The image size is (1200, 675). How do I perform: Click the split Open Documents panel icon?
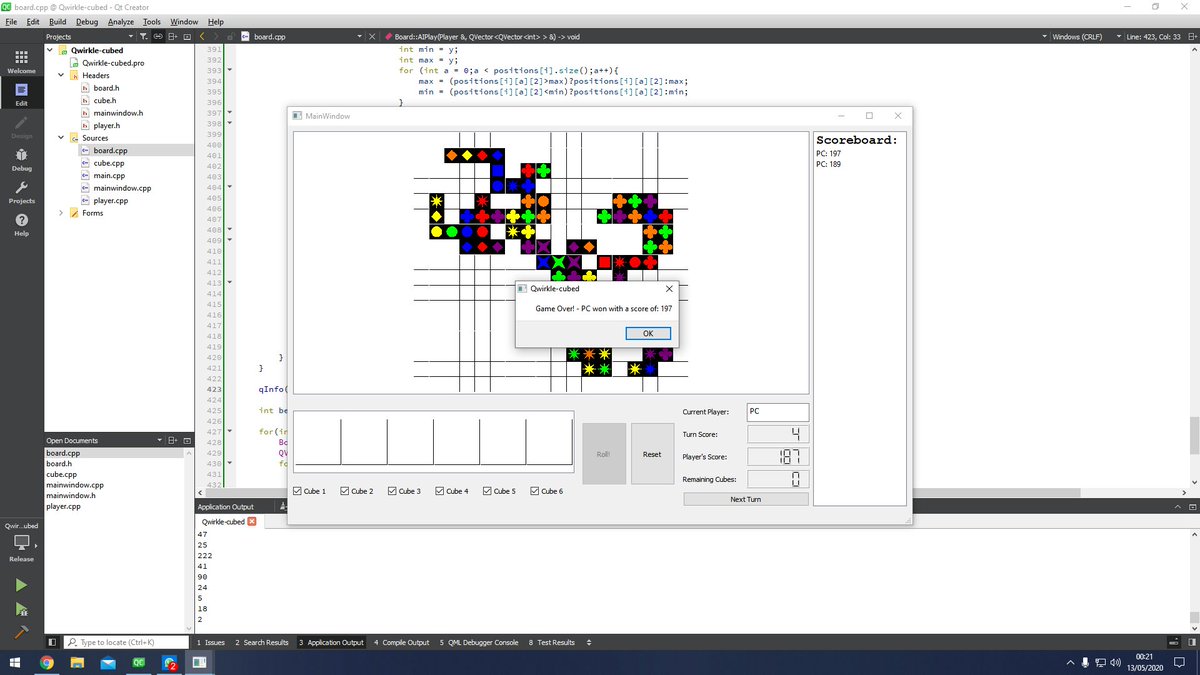(172, 440)
